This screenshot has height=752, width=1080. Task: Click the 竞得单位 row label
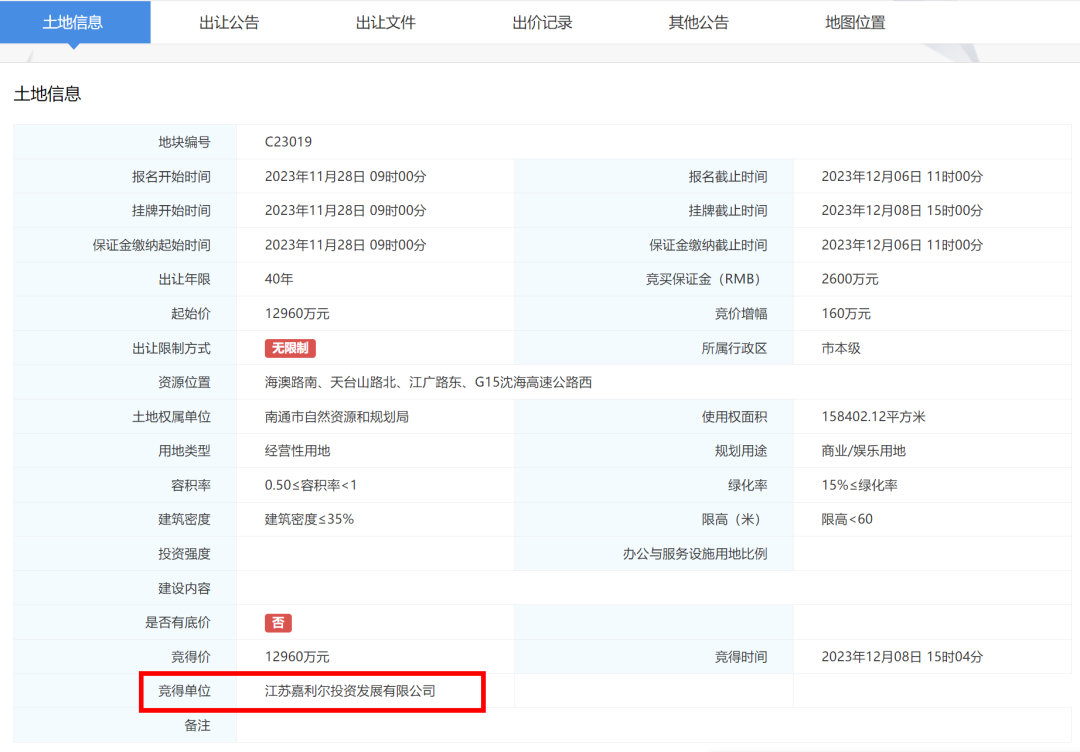[184, 691]
